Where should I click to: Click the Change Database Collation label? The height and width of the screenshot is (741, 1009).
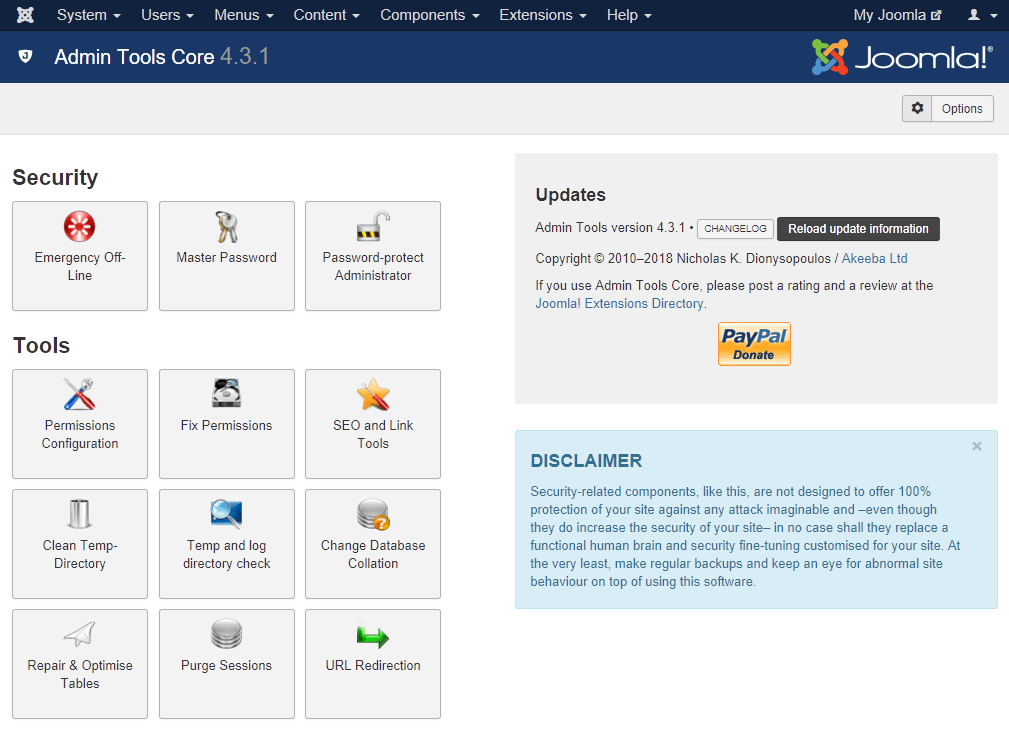373,554
